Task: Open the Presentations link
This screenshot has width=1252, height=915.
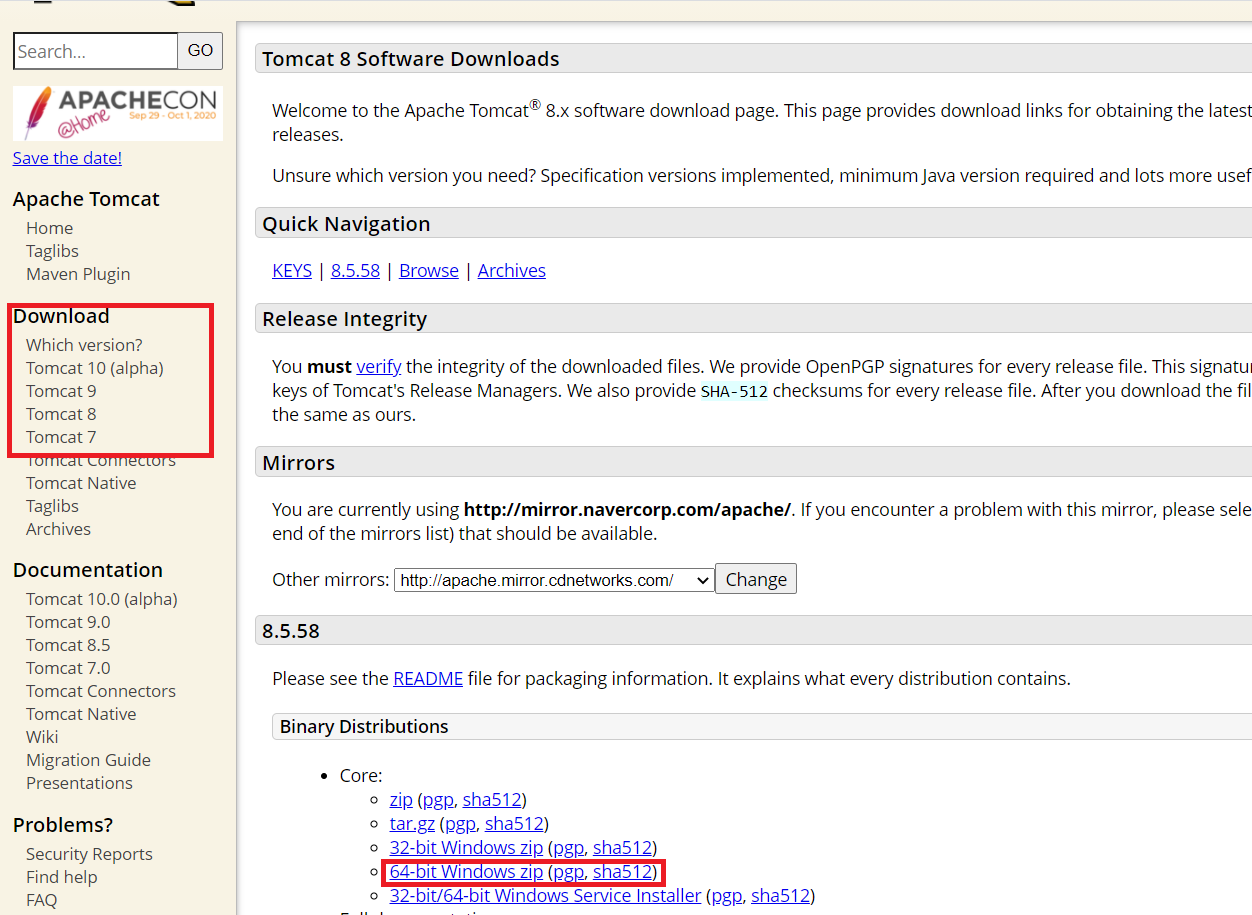Action: coord(79,783)
